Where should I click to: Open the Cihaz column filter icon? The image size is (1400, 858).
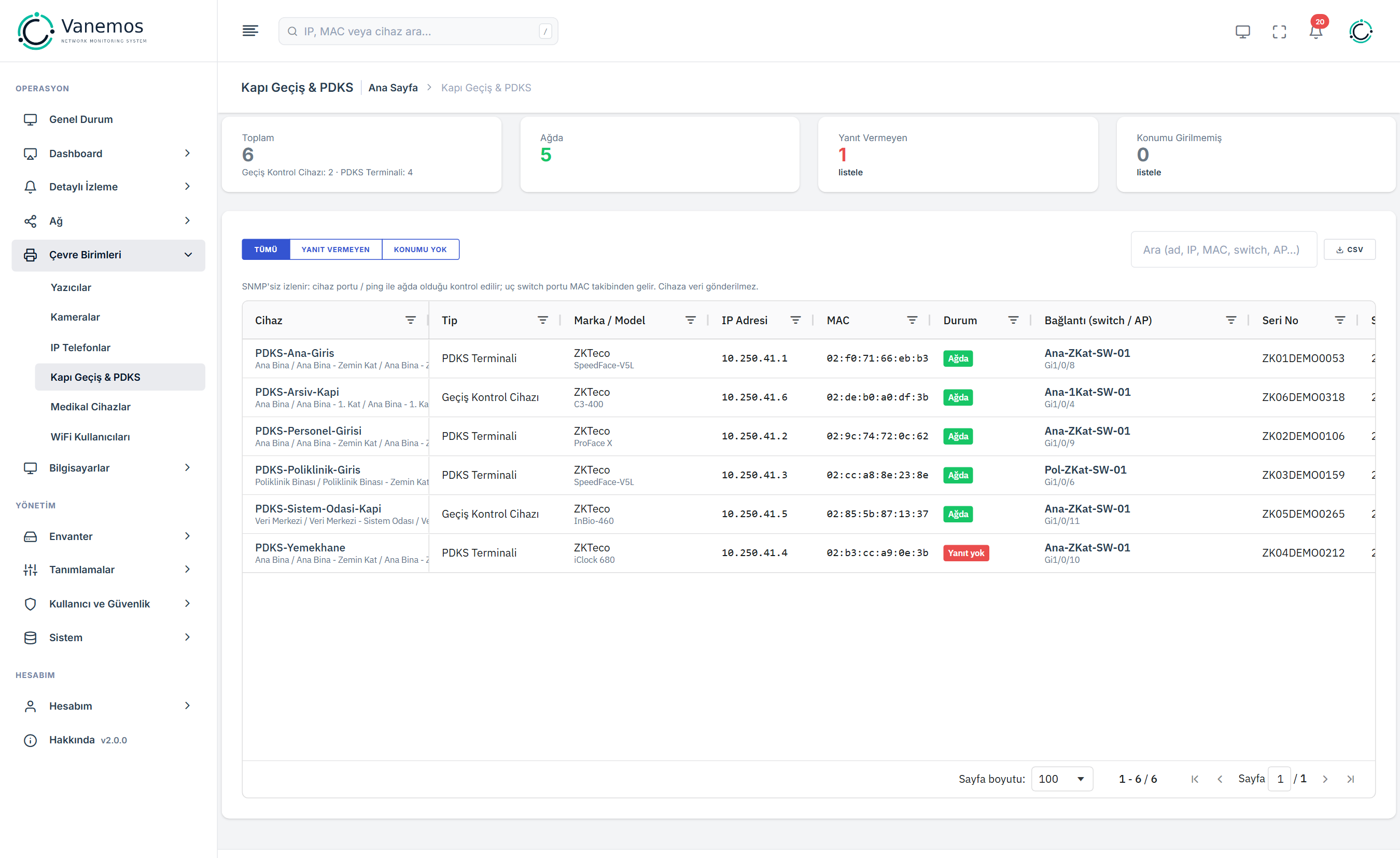point(410,320)
